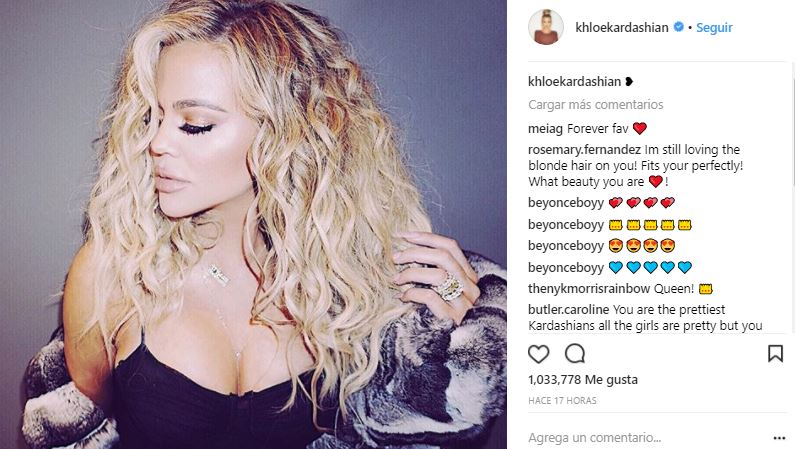This screenshot has width=795, height=449.
Task: Load more comments via Cargar más comentarios
Action: click(596, 104)
